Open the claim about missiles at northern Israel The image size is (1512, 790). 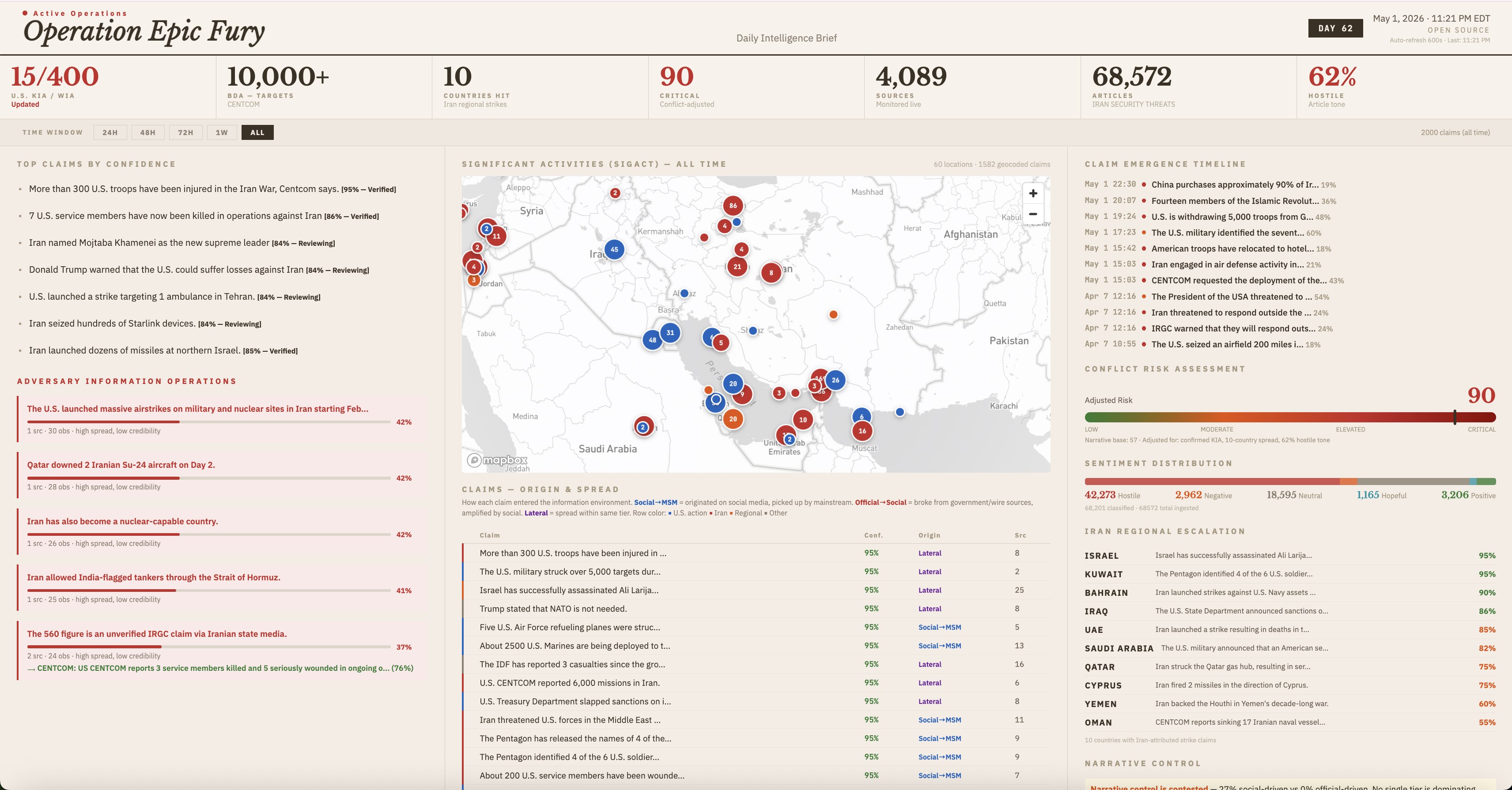click(163, 351)
